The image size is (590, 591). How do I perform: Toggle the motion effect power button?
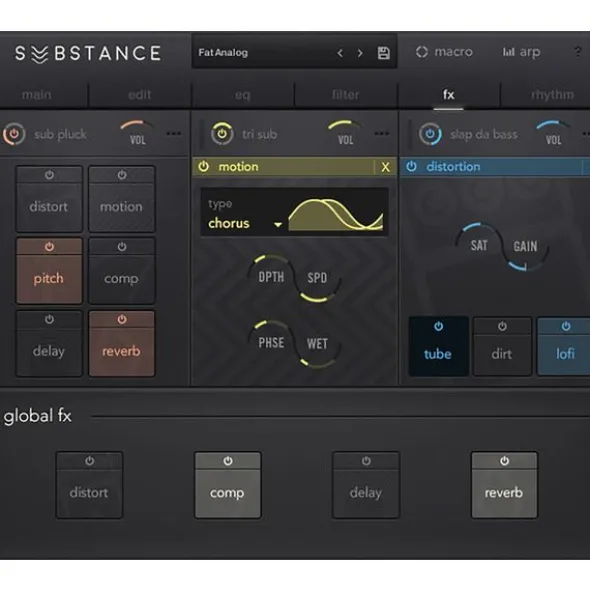[204, 166]
